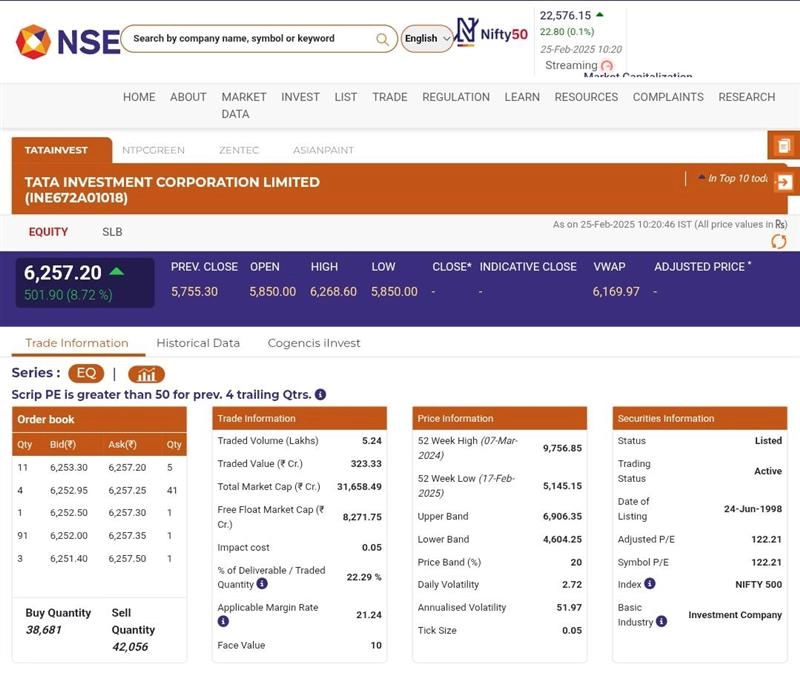Open the chart icon beside Series EQ
This screenshot has width=800, height=681.
146,374
